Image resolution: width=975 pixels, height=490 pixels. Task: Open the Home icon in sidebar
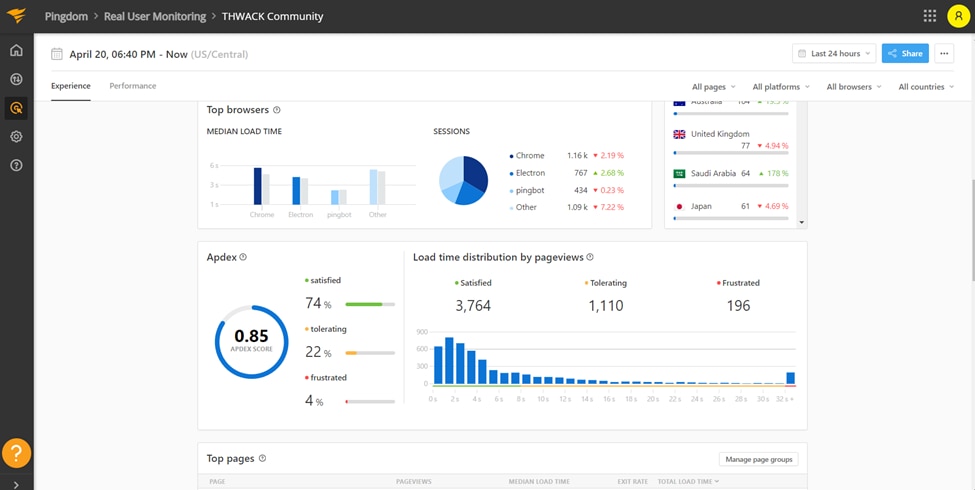[16, 50]
